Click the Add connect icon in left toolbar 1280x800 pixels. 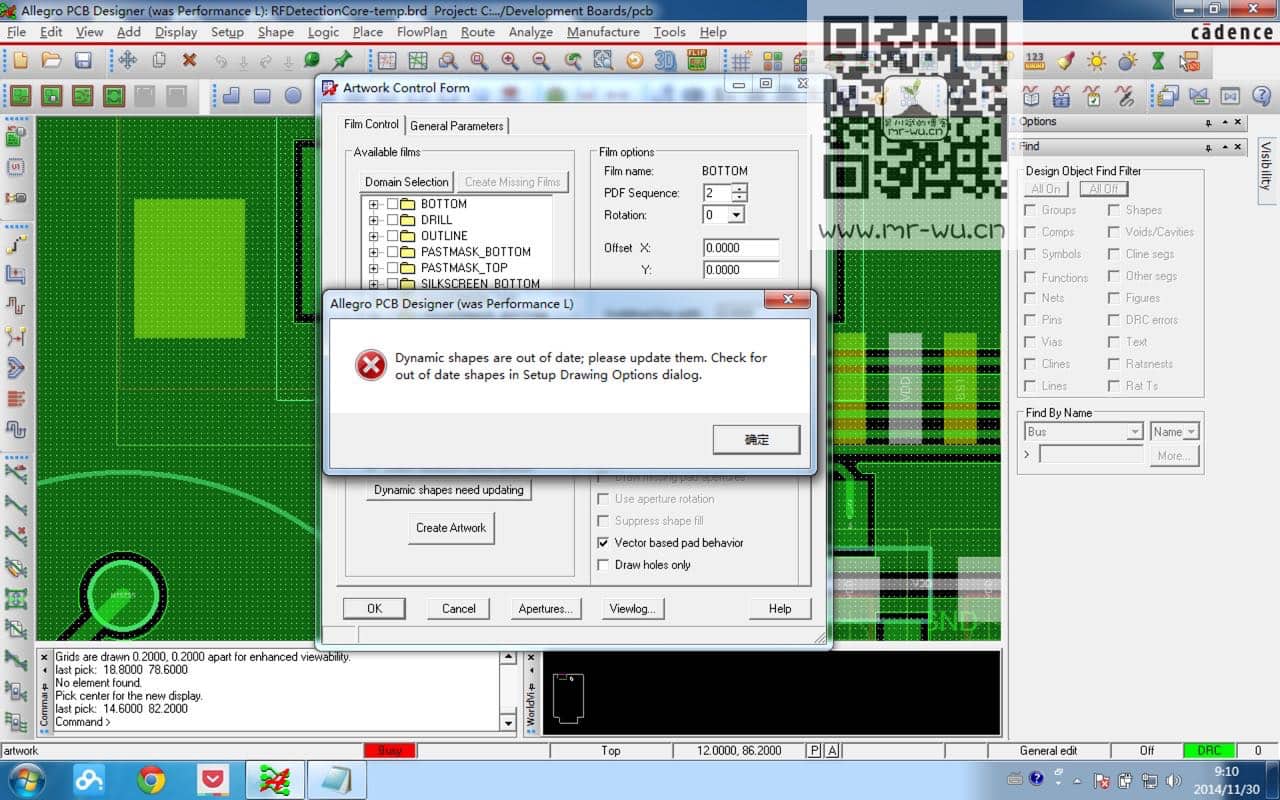pyautogui.click(x=16, y=244)
